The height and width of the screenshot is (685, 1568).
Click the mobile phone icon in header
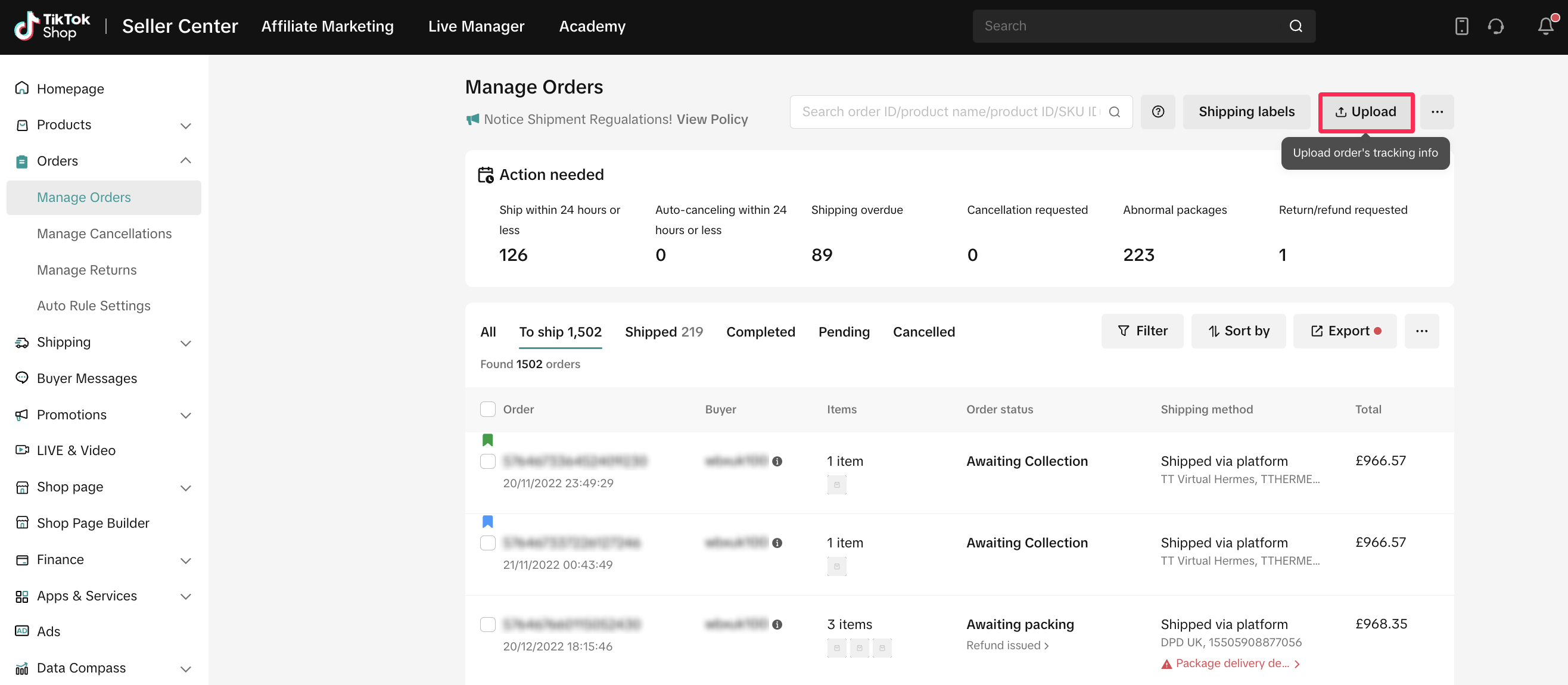pos(1461,26)
